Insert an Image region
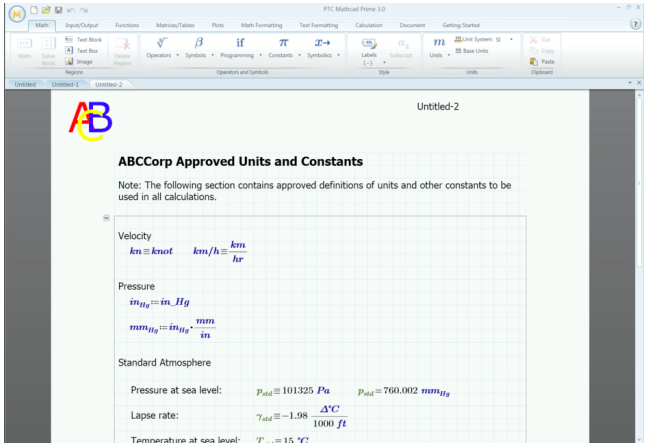The height and width of the screenshot is (447, 648). point(81,61)
